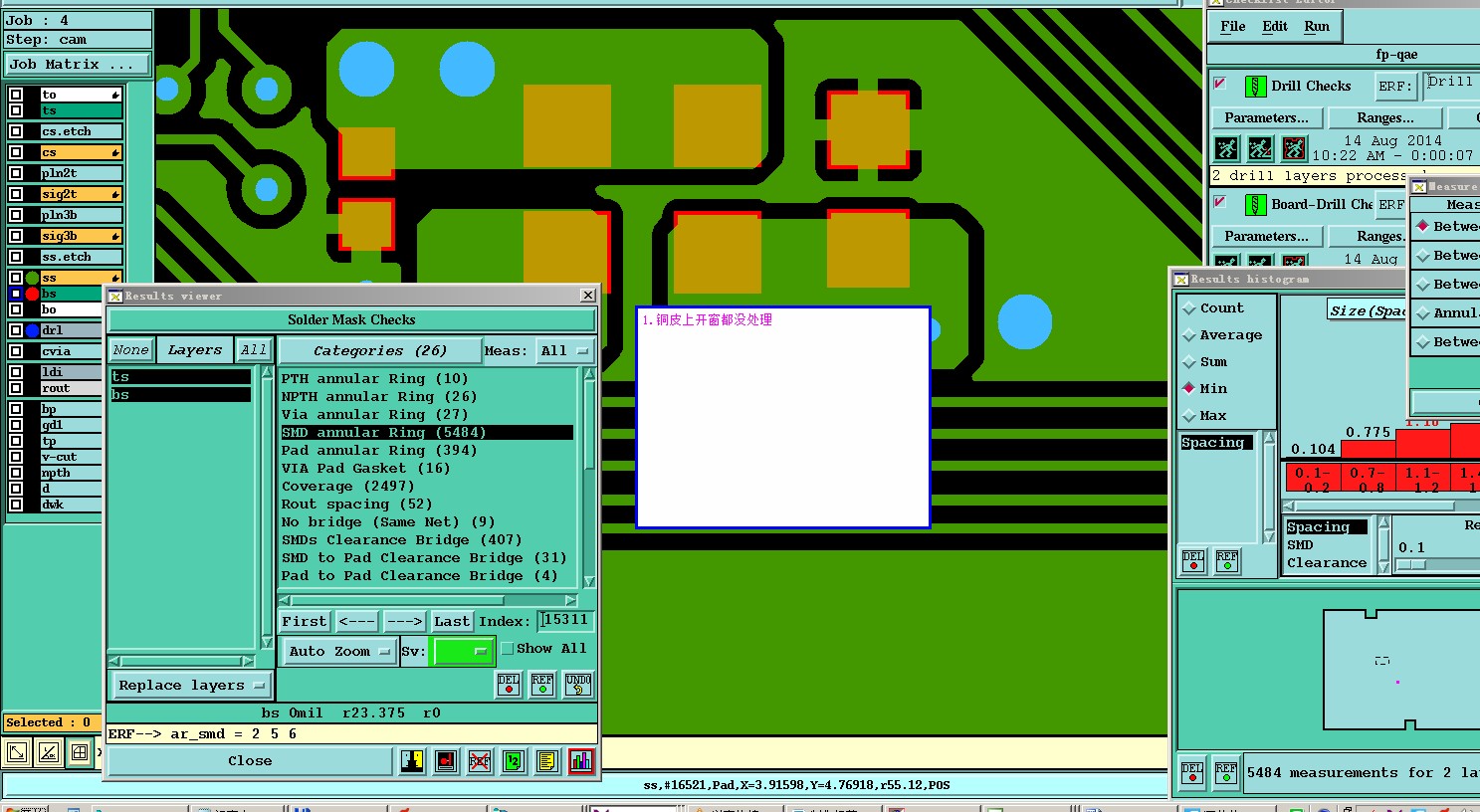The width and height of the screenshot is (1480, 812).
Task: Click the 0.1 slider in histogram
Action: coord(1410,565)
